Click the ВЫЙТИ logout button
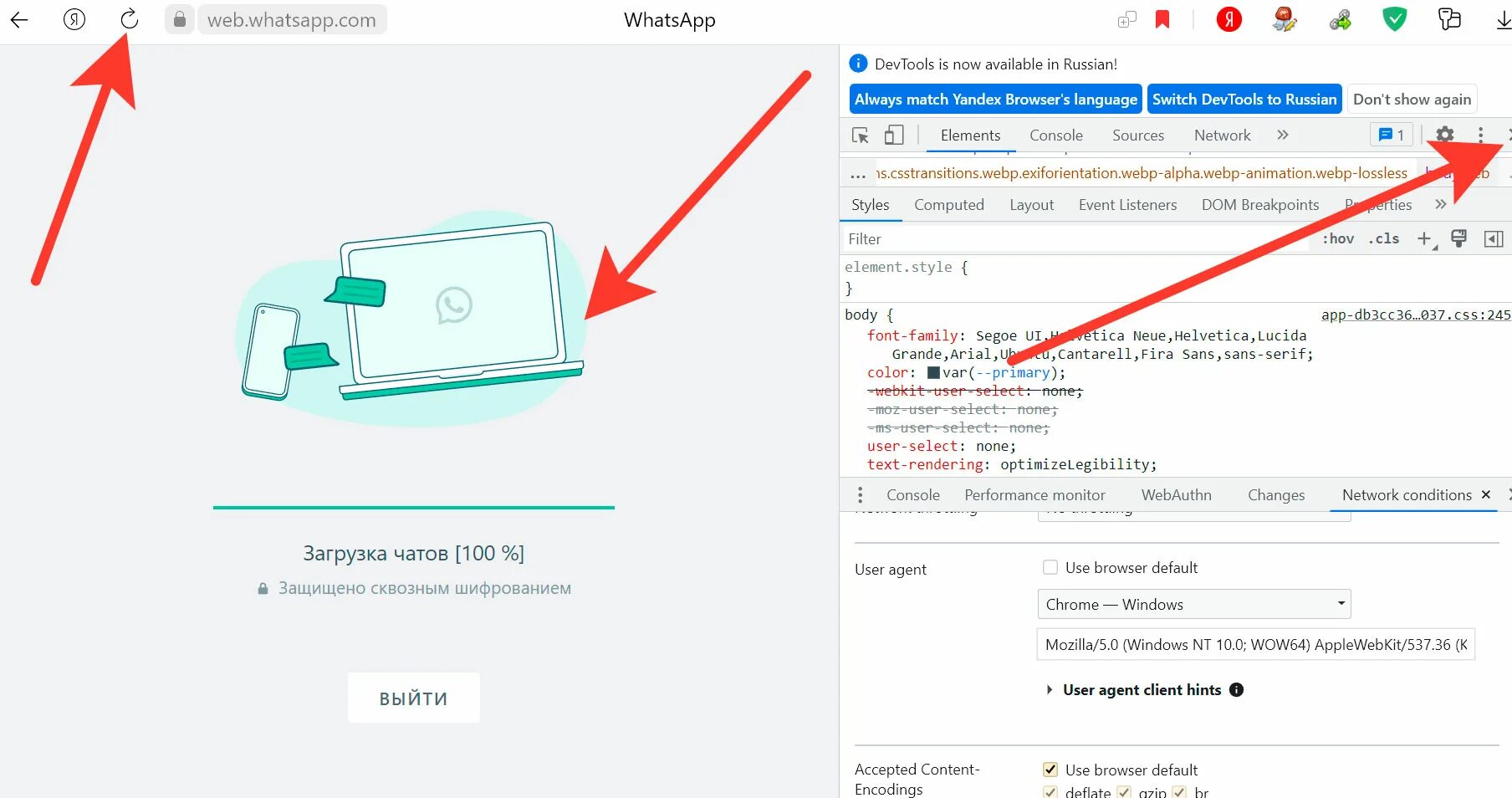This screenshot has height=798, width=1512. (x=414, y=698)
